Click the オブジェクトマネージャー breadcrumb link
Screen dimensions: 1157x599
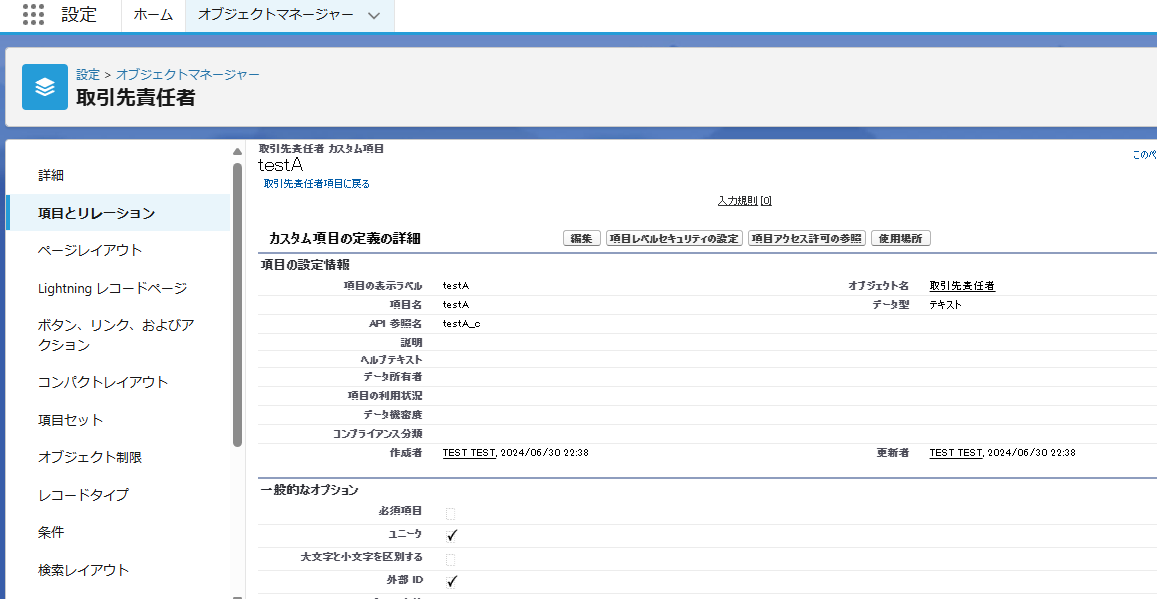pos(187,75)
